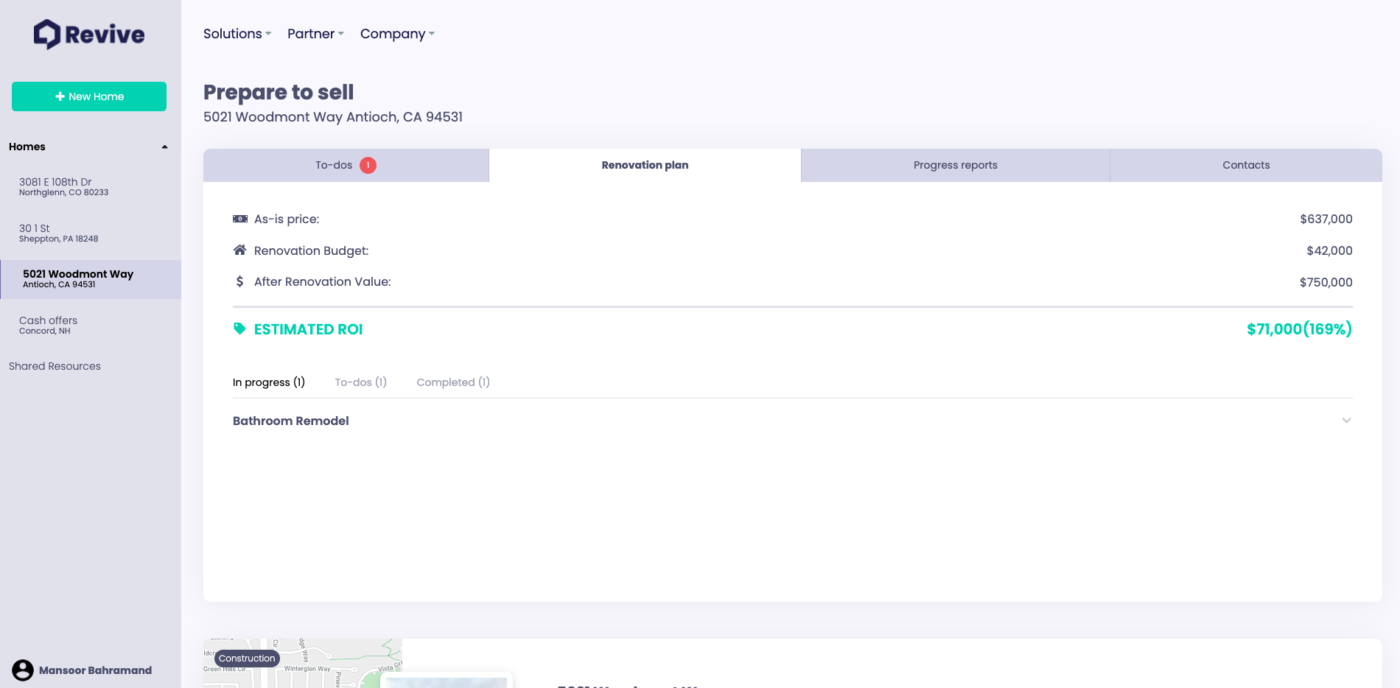Show Completed renovation items
The width and height of the screenshot is (1400, 688).
[452, 381]
